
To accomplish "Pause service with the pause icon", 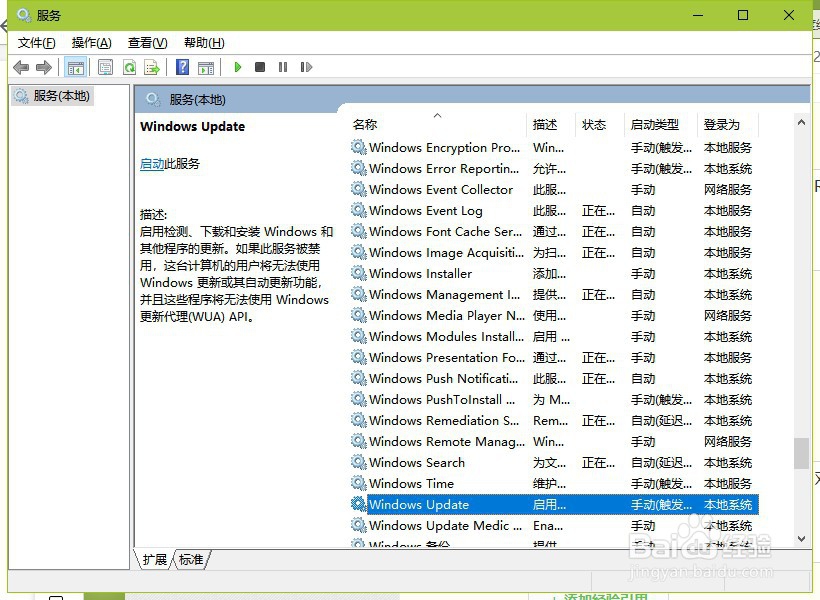I will (283, 67).
